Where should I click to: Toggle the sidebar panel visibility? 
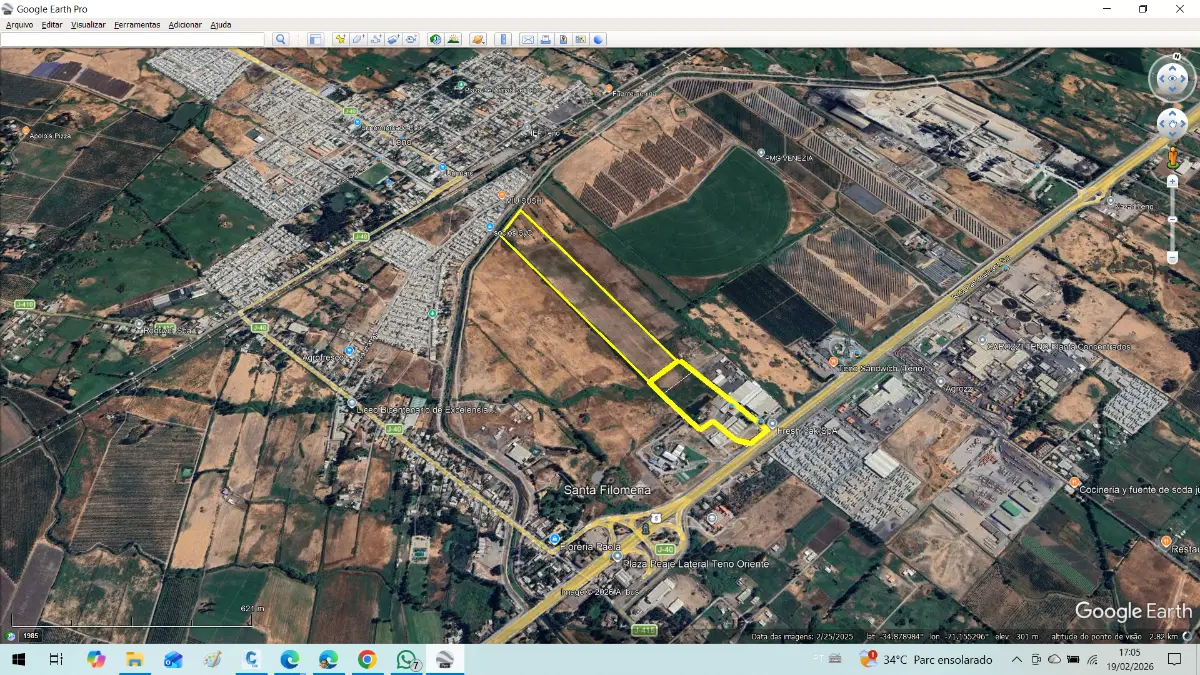tap(315, 39)
